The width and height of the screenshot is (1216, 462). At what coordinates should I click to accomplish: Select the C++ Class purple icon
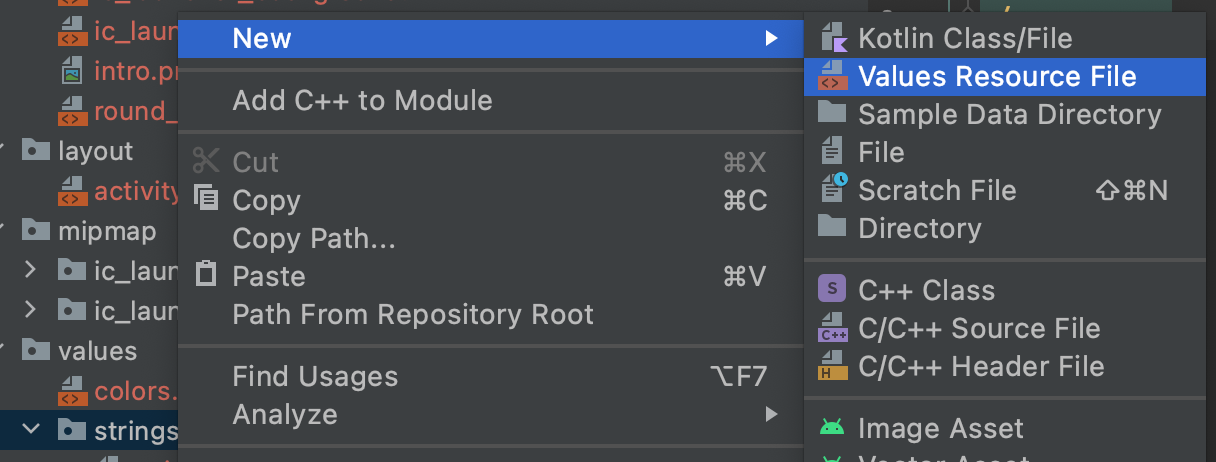pos(832,289)
